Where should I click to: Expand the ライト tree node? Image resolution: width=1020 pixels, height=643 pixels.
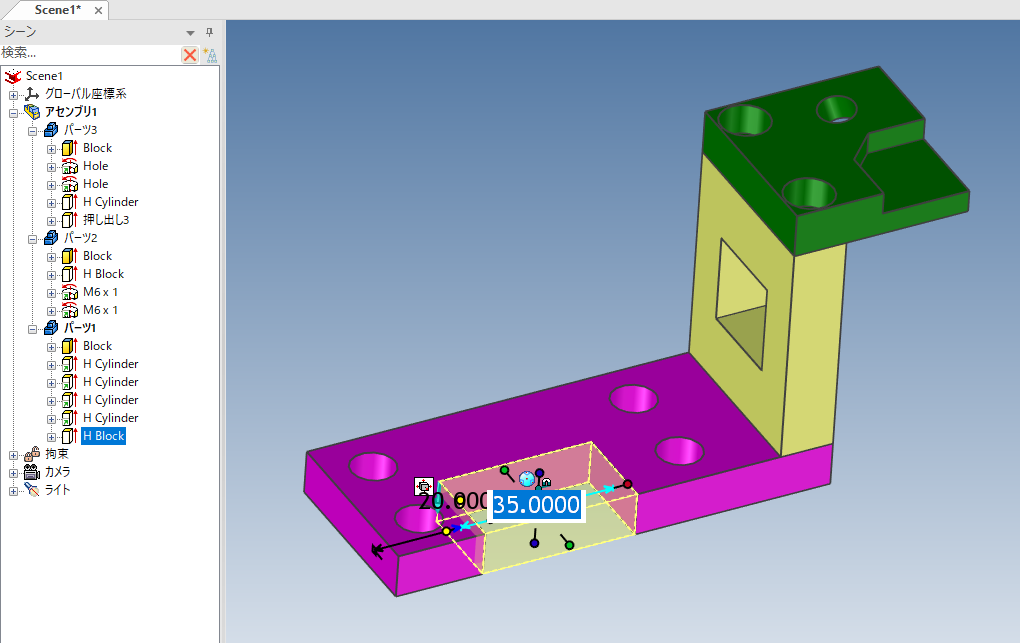tap(13, 490)
